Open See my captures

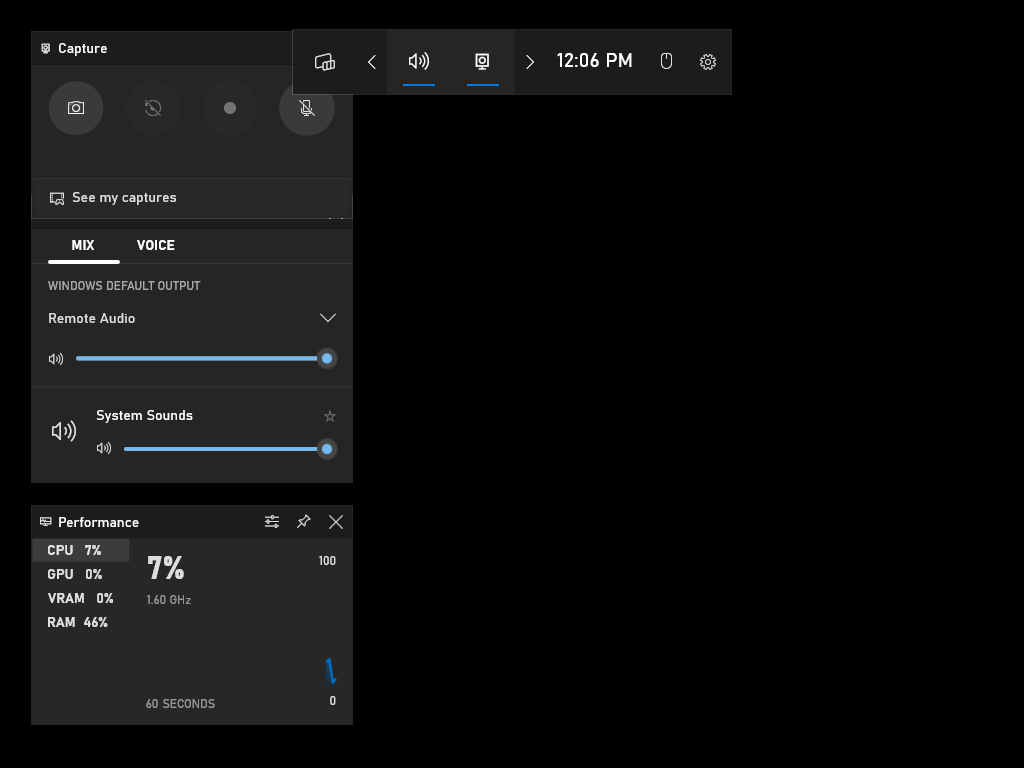[x=124, y=198]
